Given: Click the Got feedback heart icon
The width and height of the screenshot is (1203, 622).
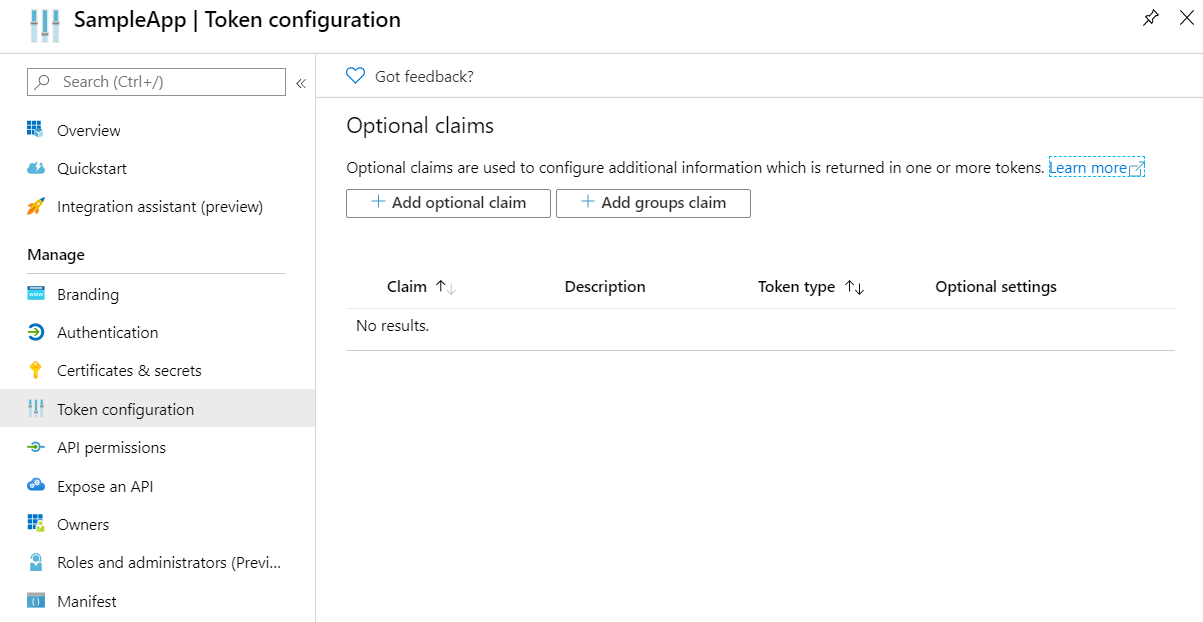Looking at the screenshot, I should (355, 75).
